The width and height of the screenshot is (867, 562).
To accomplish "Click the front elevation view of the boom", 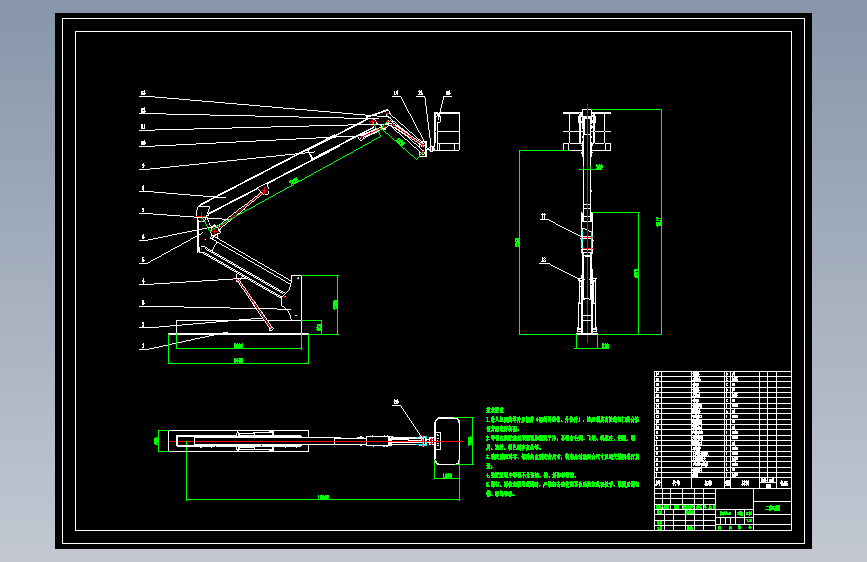I will click(587, 221).
